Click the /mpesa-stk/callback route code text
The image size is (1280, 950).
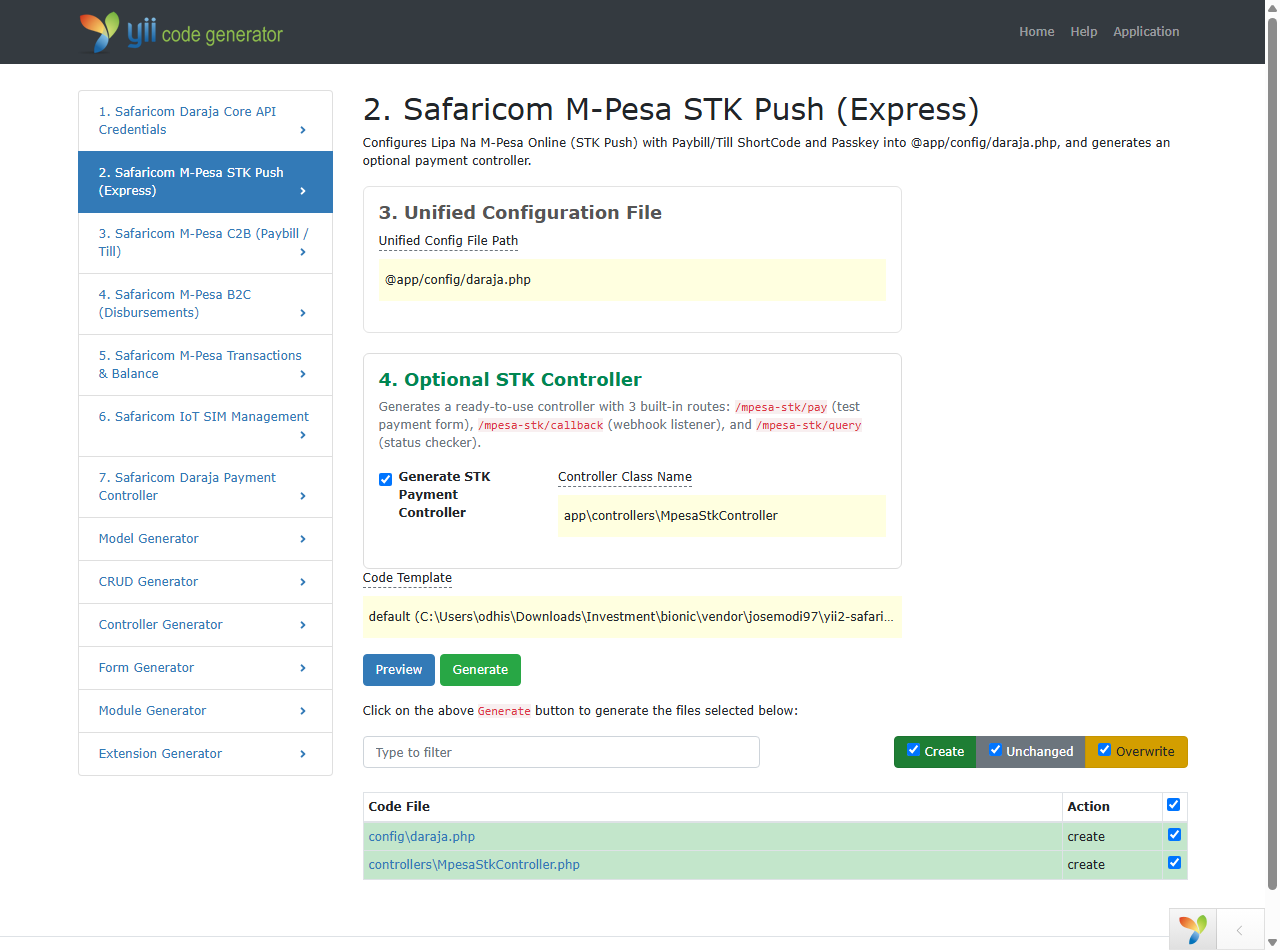tap(541, 425)
